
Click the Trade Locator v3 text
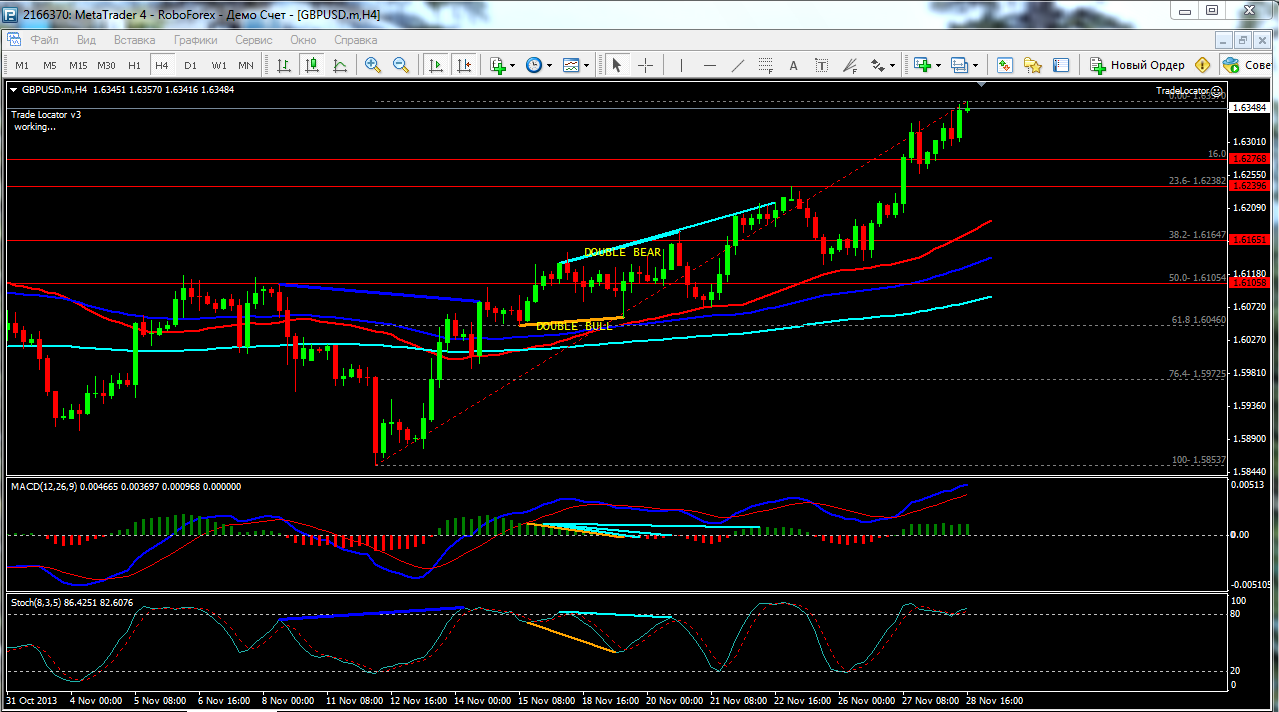point(46,114)
